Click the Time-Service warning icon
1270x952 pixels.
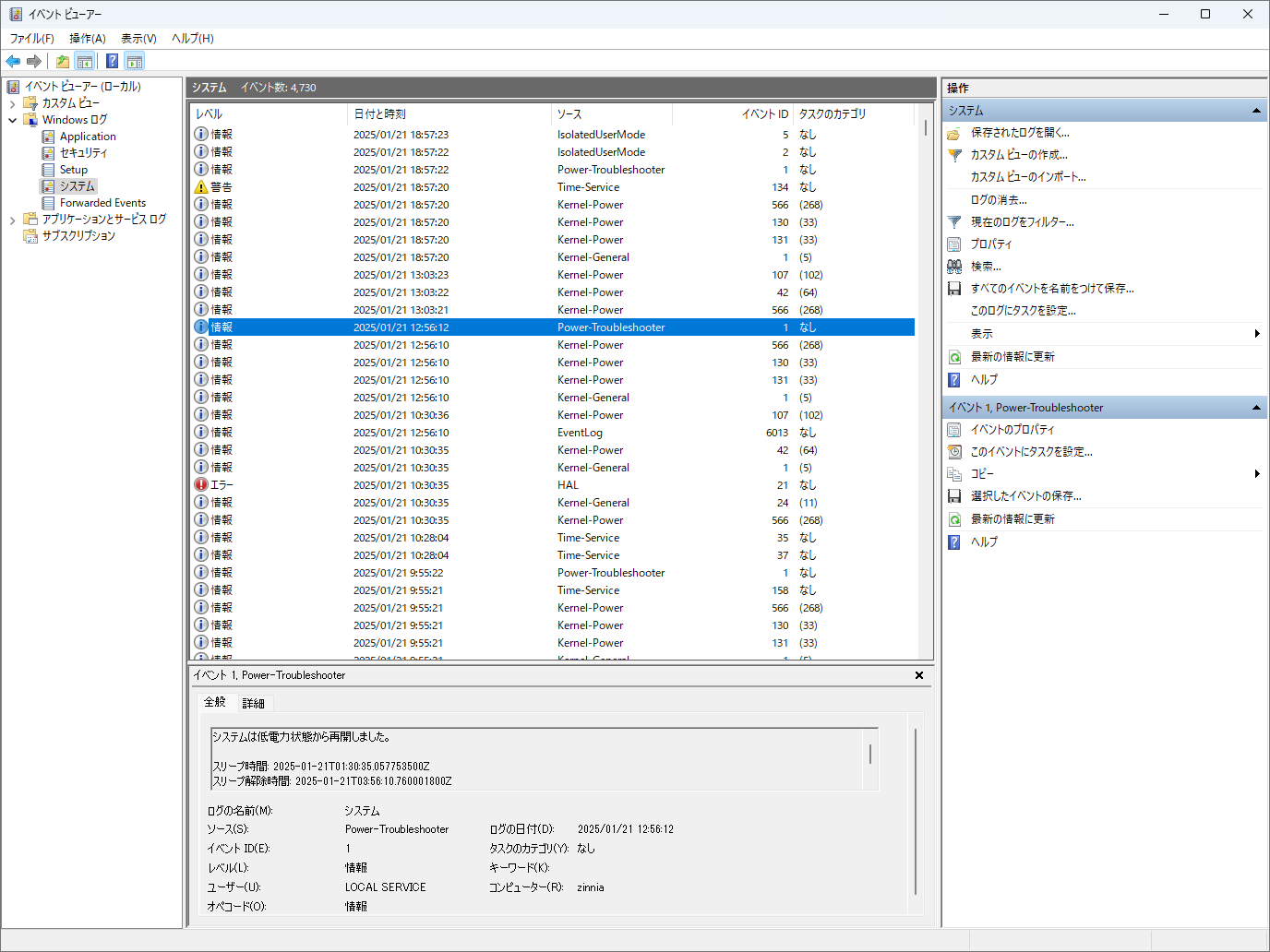tap(201, 187)
